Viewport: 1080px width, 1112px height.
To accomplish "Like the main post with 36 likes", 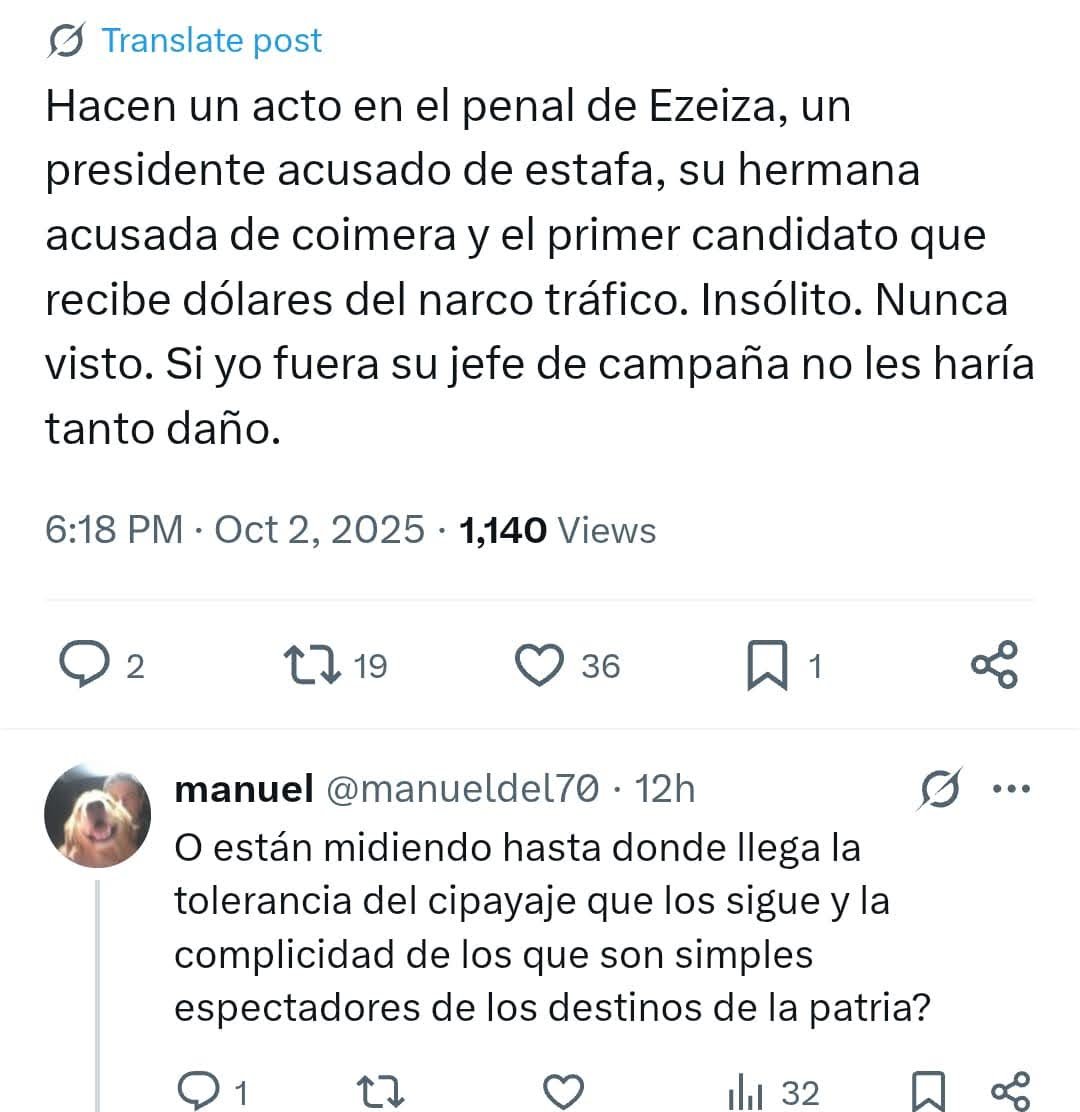I will coord(540,665).
